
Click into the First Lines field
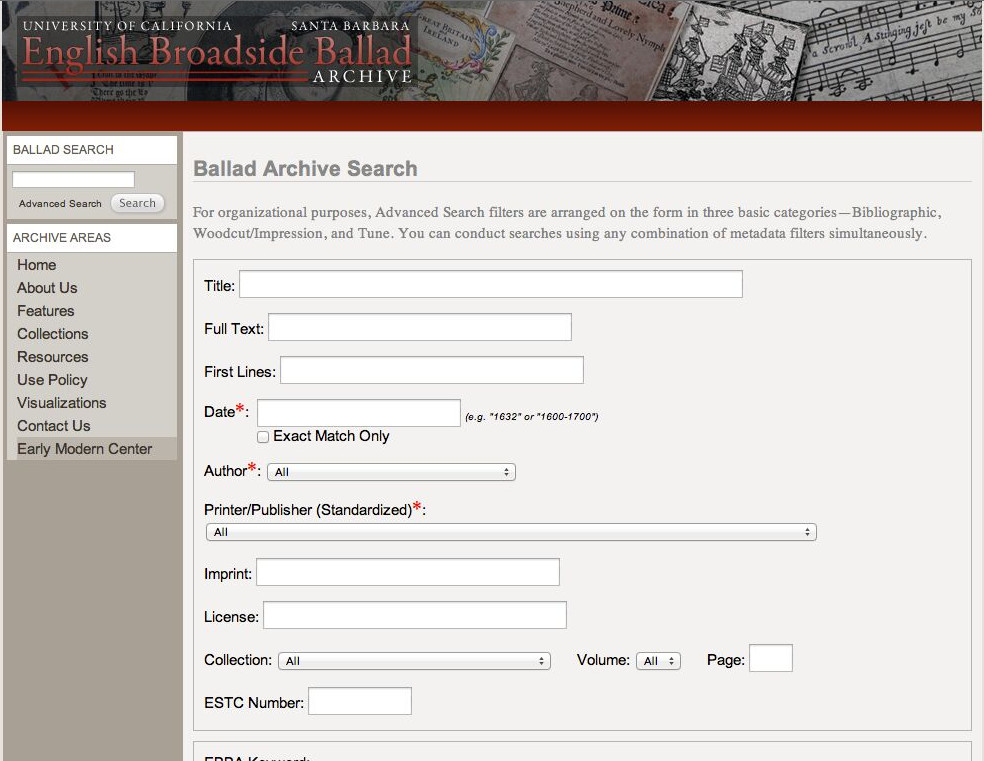tap(432, 370)
